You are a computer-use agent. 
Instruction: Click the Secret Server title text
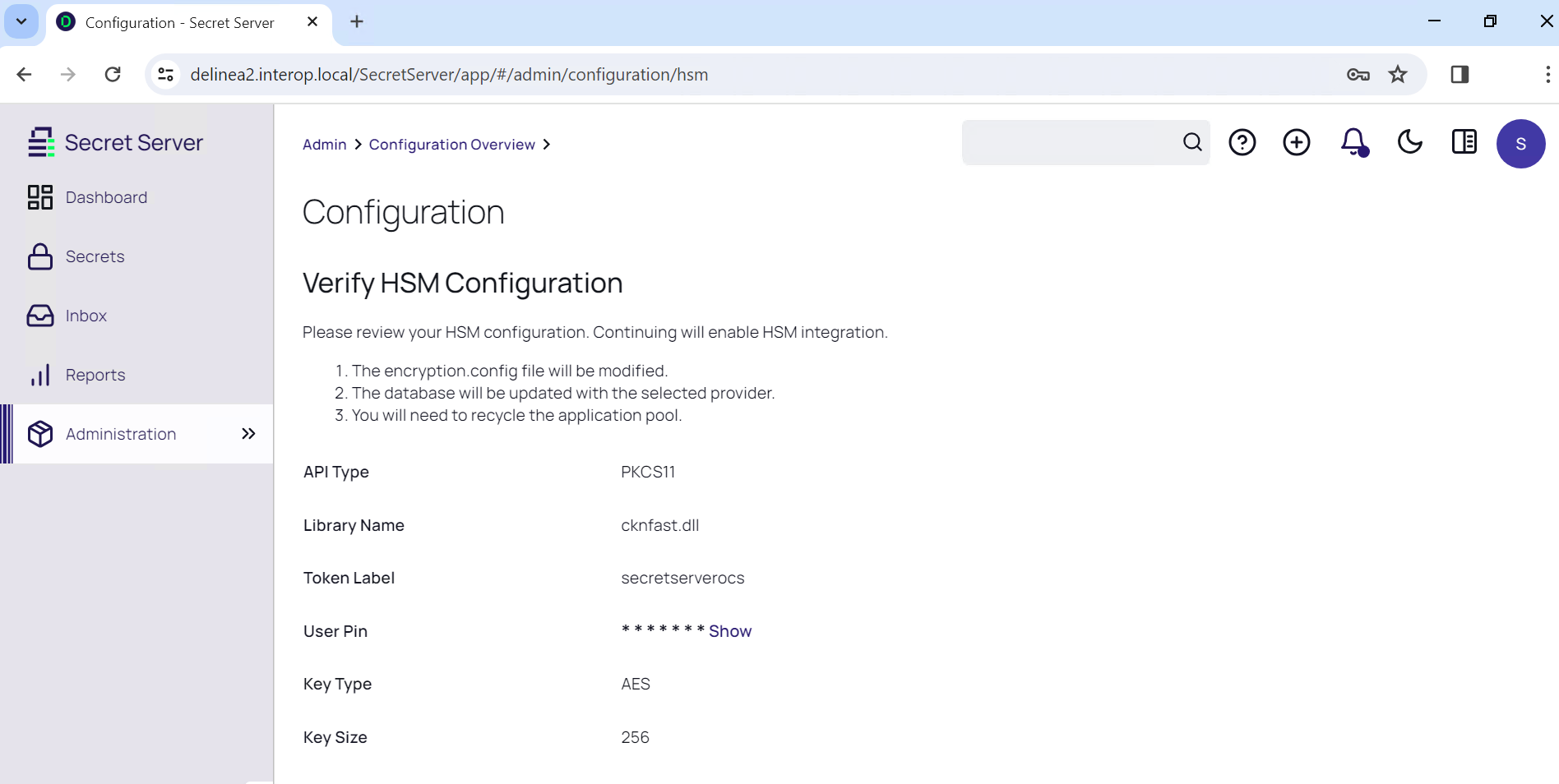tap(134, 142)
